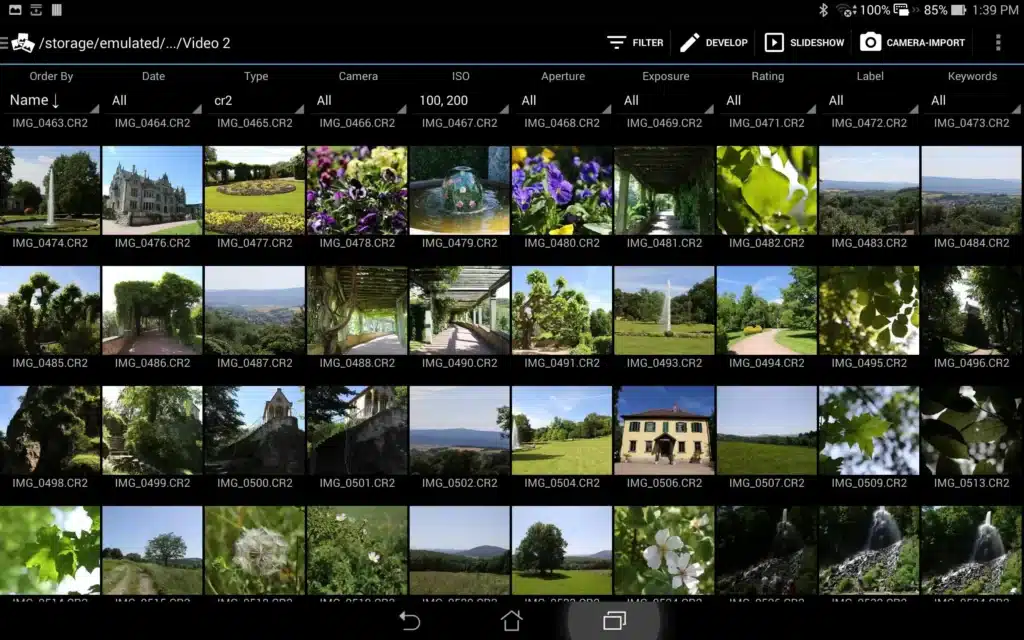Open the hamburger navigation drawer

coord(4,43)
